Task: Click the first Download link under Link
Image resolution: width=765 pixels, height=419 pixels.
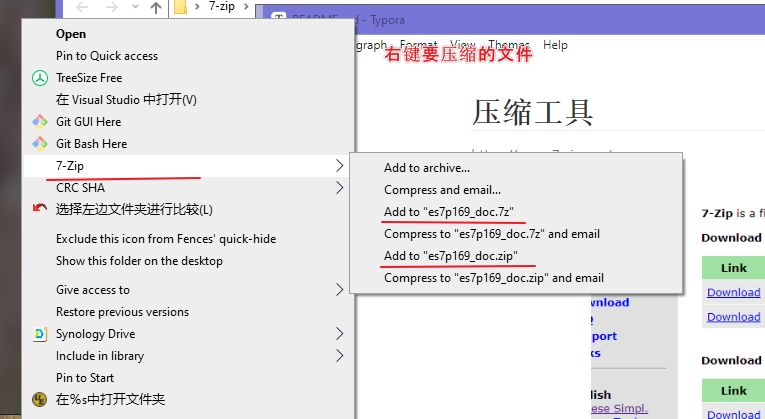Action: (733, 293)
